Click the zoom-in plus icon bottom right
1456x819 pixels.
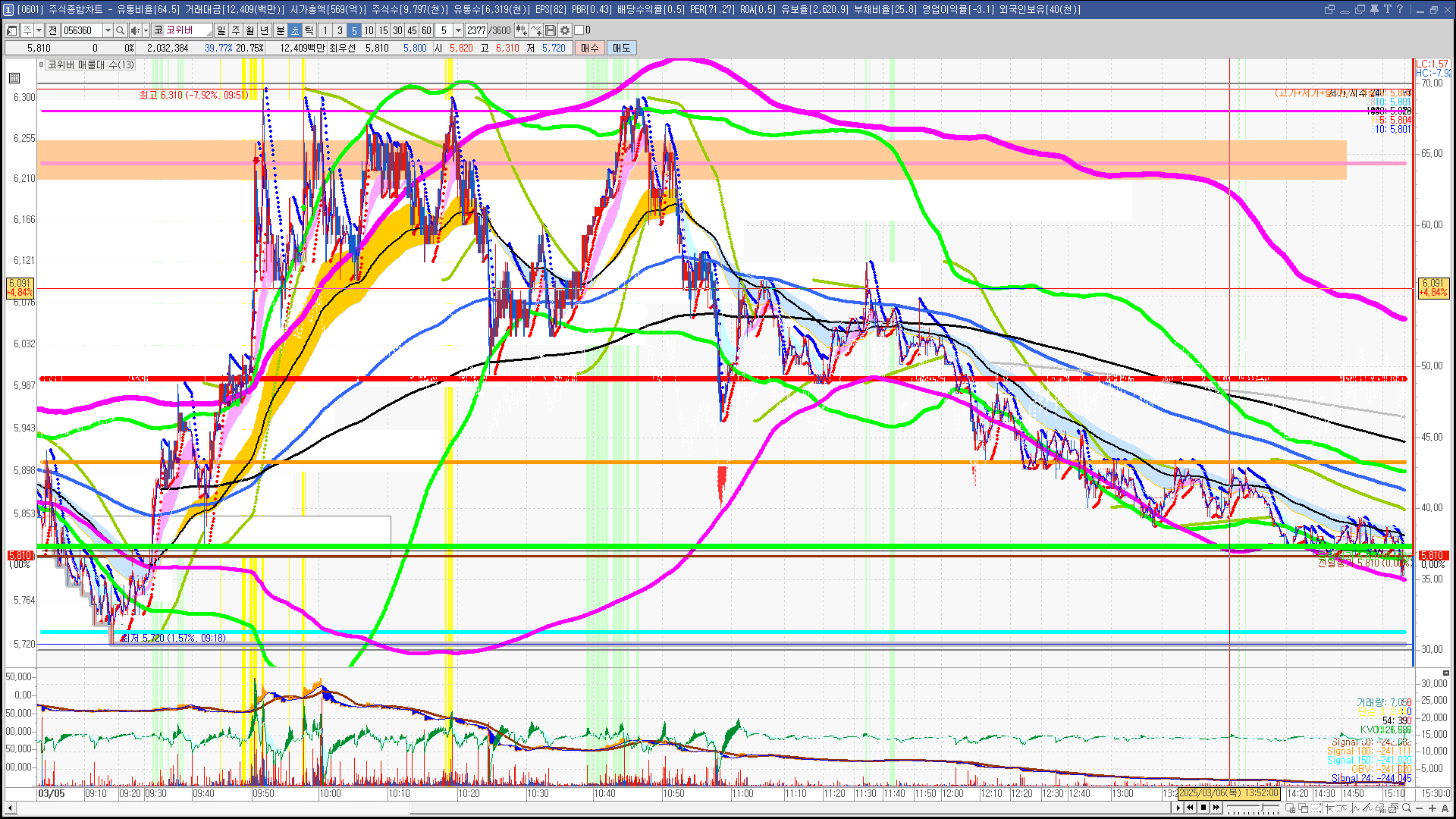pyautogui.click(x=1432, y=808)
